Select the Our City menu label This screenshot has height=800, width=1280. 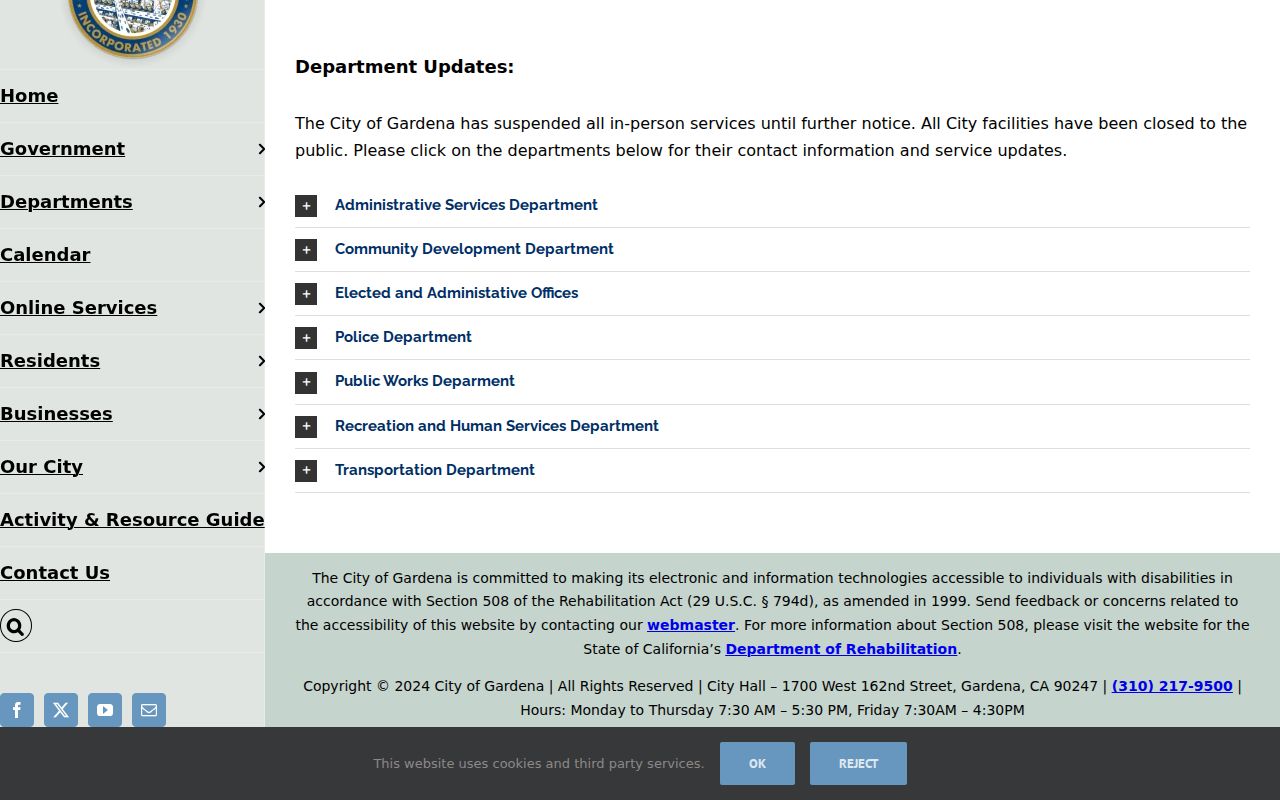coord(41,467)
